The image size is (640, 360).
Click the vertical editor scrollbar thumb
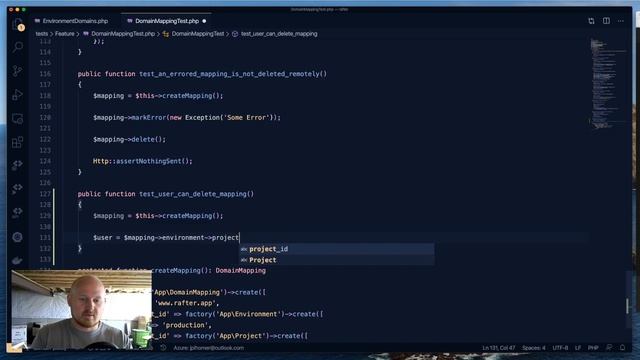[627, 305]
